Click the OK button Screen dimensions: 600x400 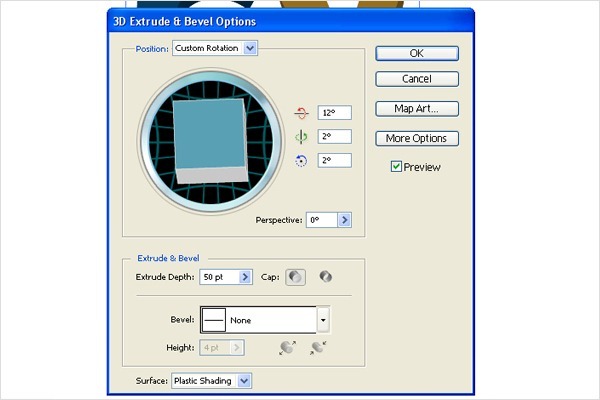(x=417, y=53)
